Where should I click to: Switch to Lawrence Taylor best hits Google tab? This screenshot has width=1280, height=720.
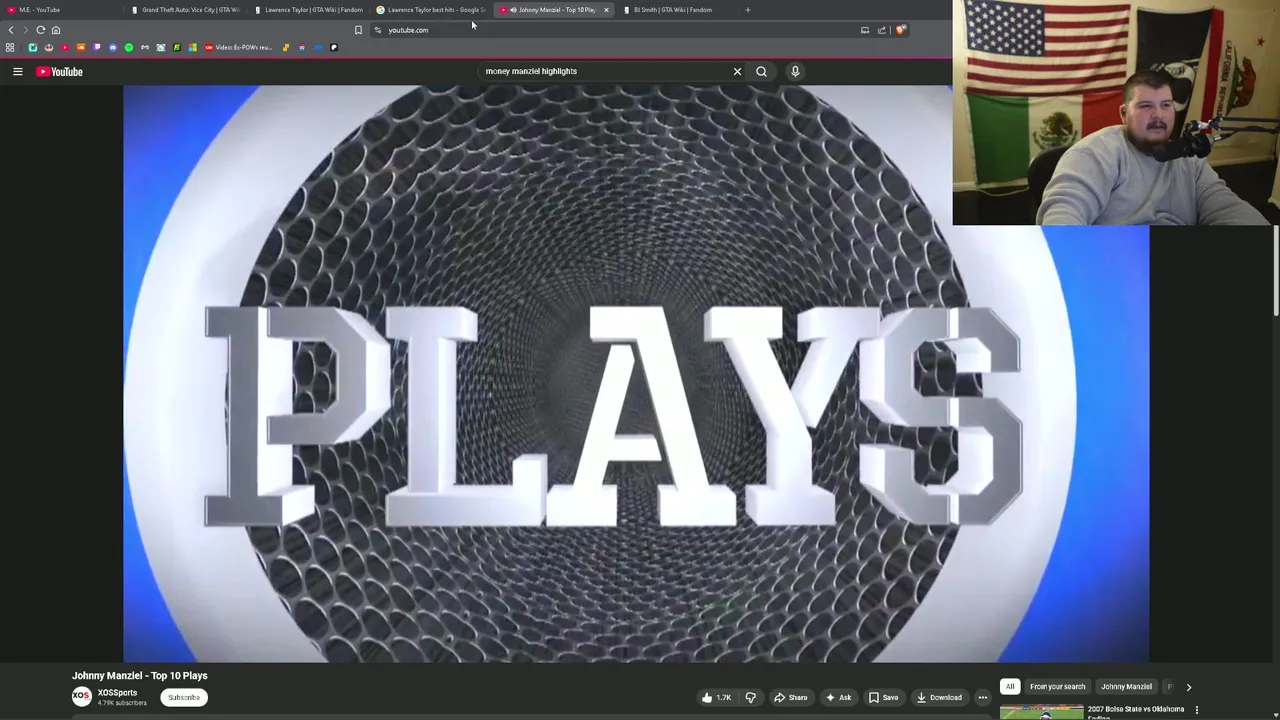[432, 10]
